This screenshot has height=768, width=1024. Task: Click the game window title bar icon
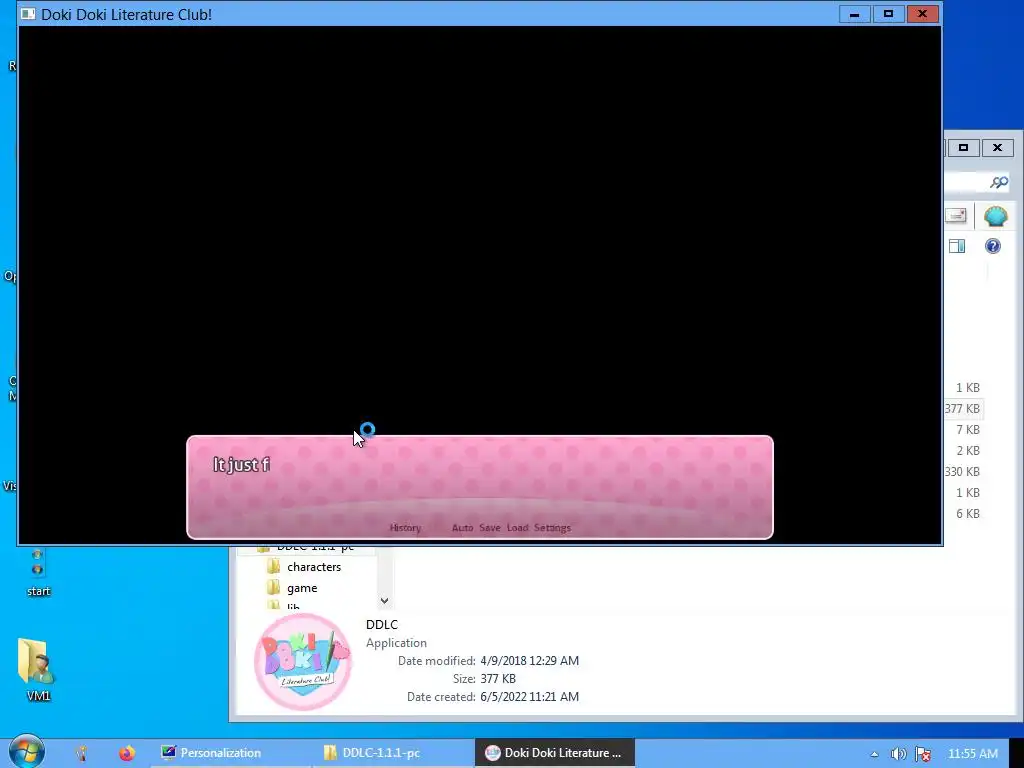click(x=28, y=14)
